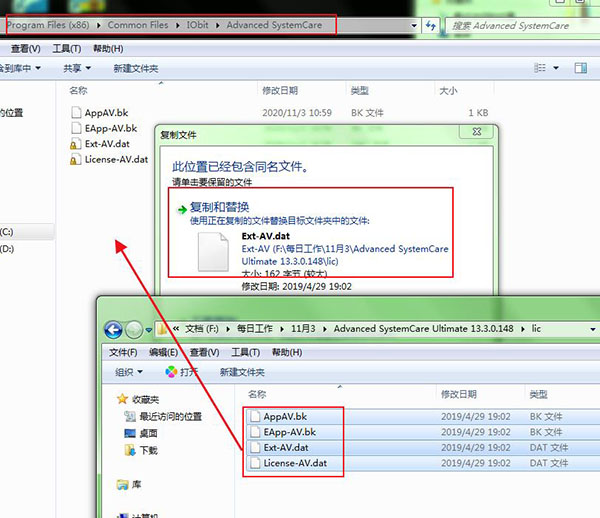Select 收藏夹 star item in sidebar
Image resolution: width=600 pixels, height=518 pixels.
pos(138,399)
